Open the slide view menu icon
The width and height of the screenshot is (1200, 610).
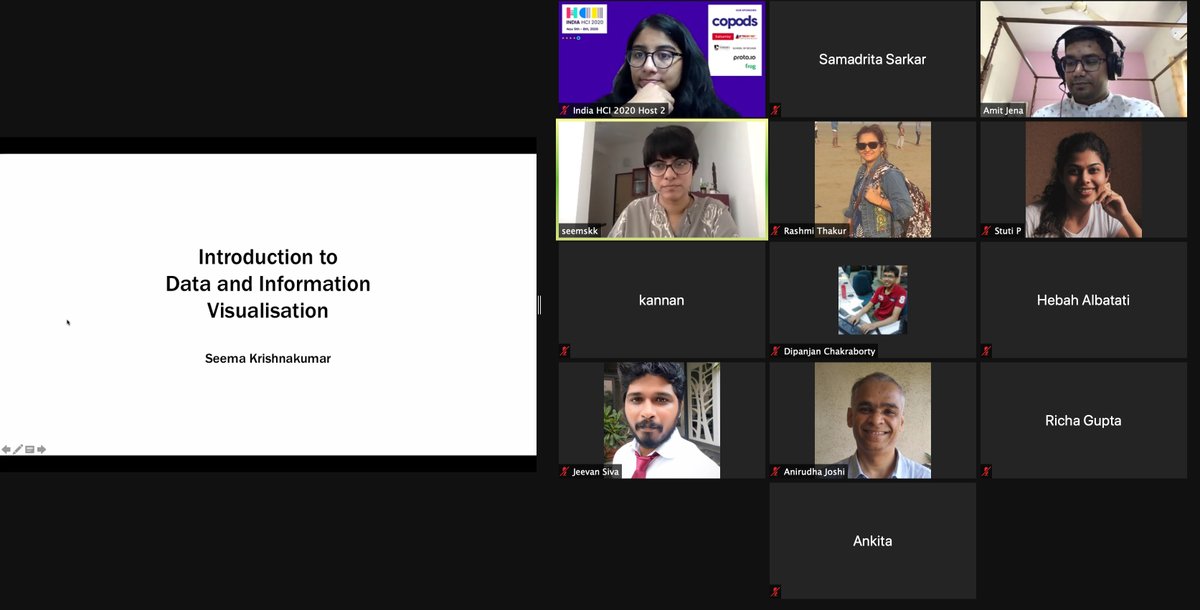pos(30,449)
